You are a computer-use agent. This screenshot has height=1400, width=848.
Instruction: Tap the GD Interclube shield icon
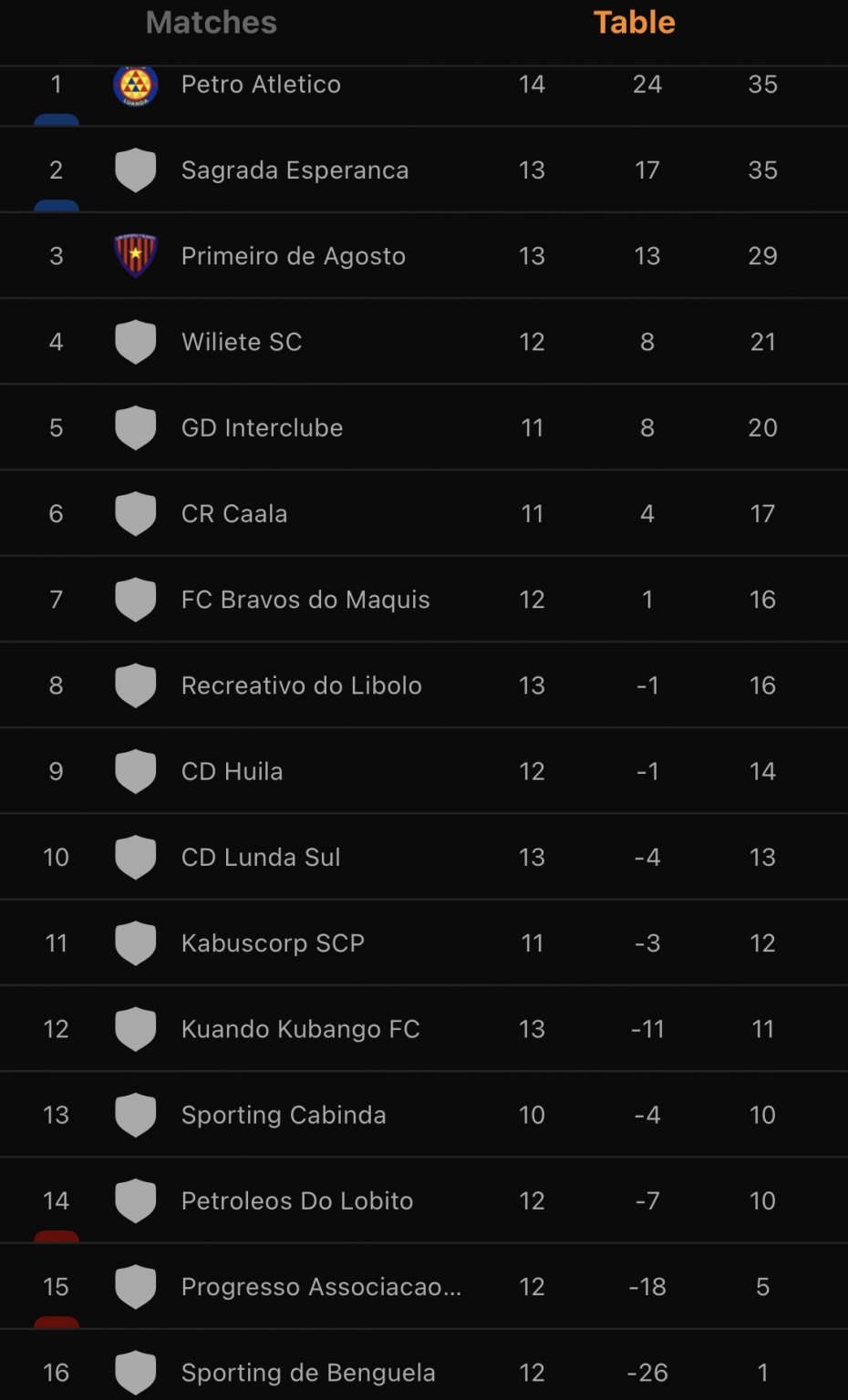135,427
